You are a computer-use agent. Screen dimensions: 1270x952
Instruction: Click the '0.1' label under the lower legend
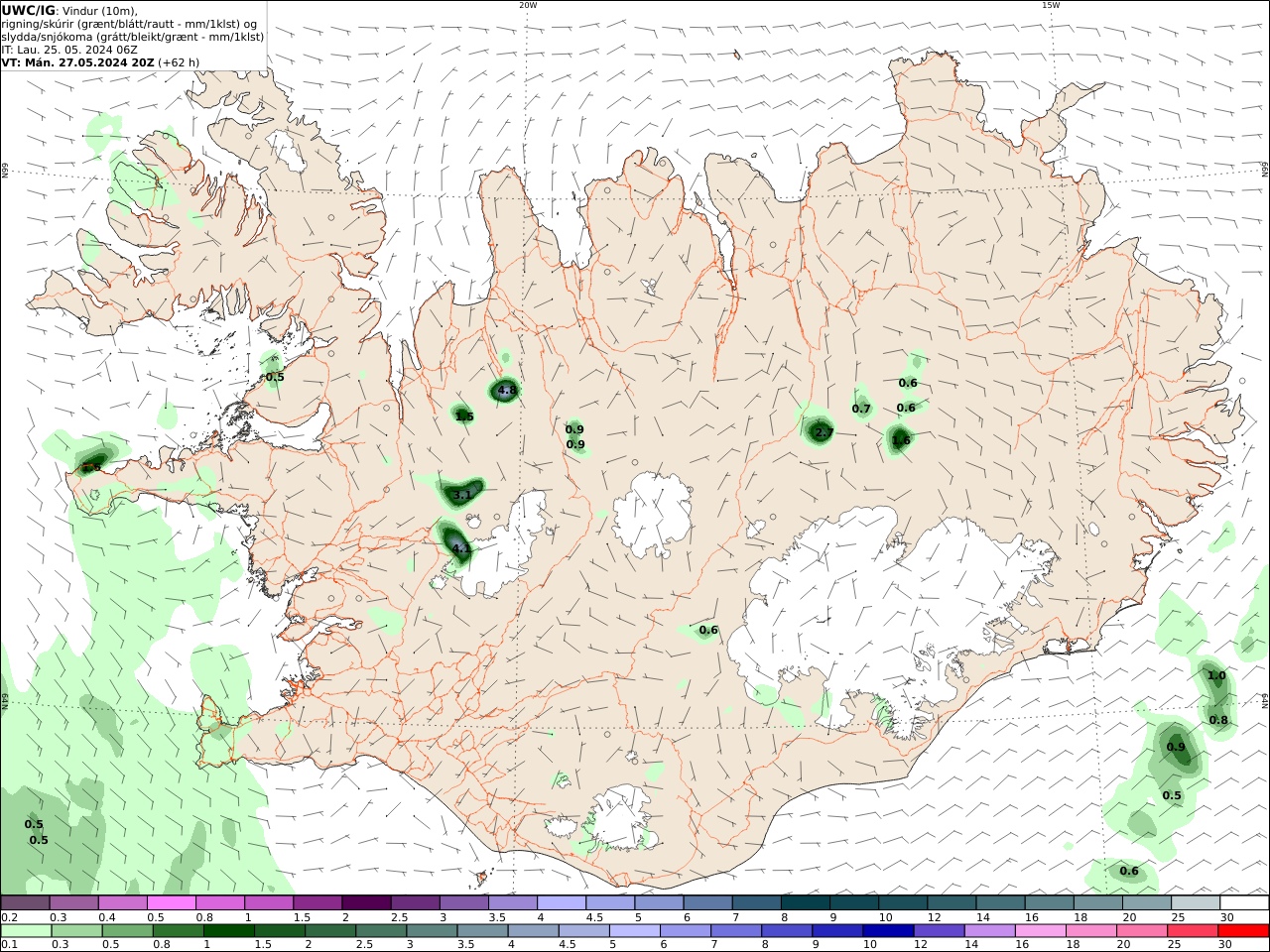click(8, 945)
